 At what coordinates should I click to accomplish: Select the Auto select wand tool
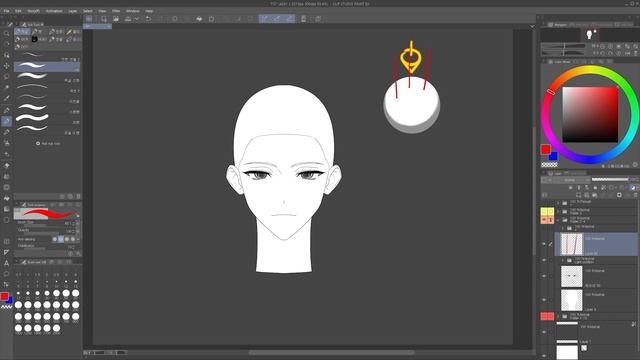point(7,87)
